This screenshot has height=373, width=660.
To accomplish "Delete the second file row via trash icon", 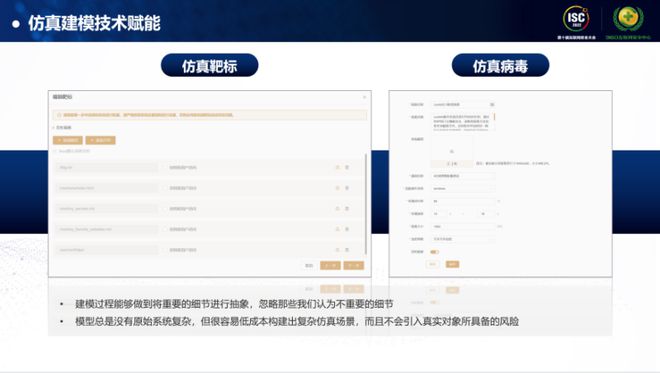I will (347, 188).
